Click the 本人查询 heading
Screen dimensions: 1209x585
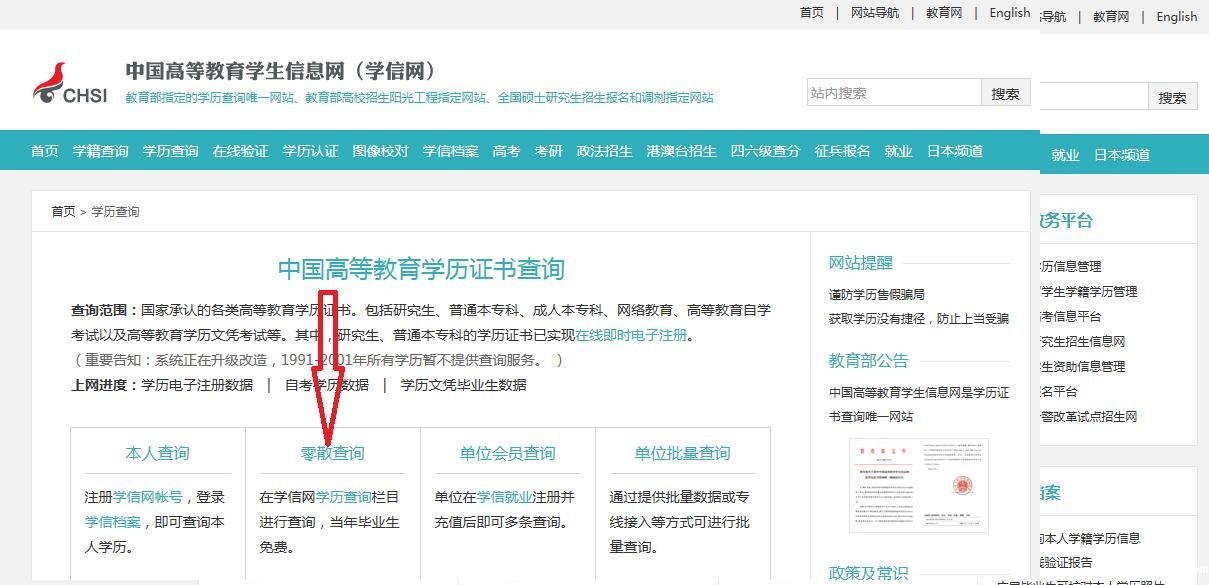(x=157, y=453)
